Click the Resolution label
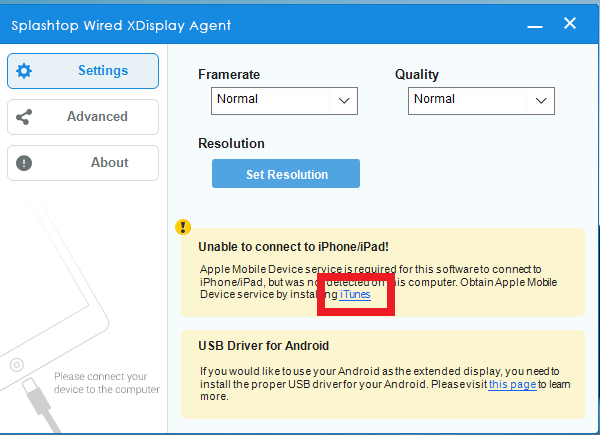This screenshot has height=435, width=600. (231, 143)
